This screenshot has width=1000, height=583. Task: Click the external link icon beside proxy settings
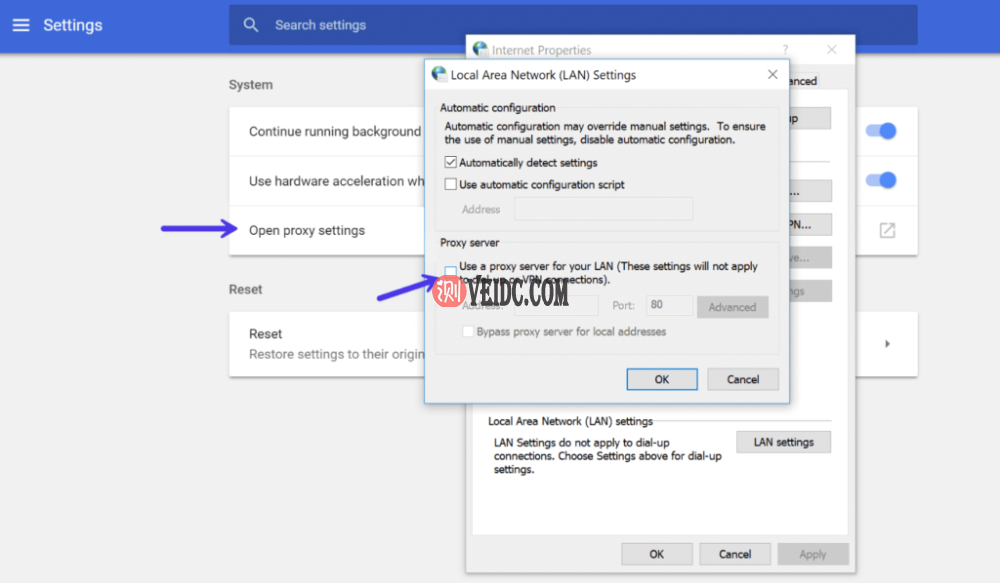pyautogui.click(x=886, y=230)
